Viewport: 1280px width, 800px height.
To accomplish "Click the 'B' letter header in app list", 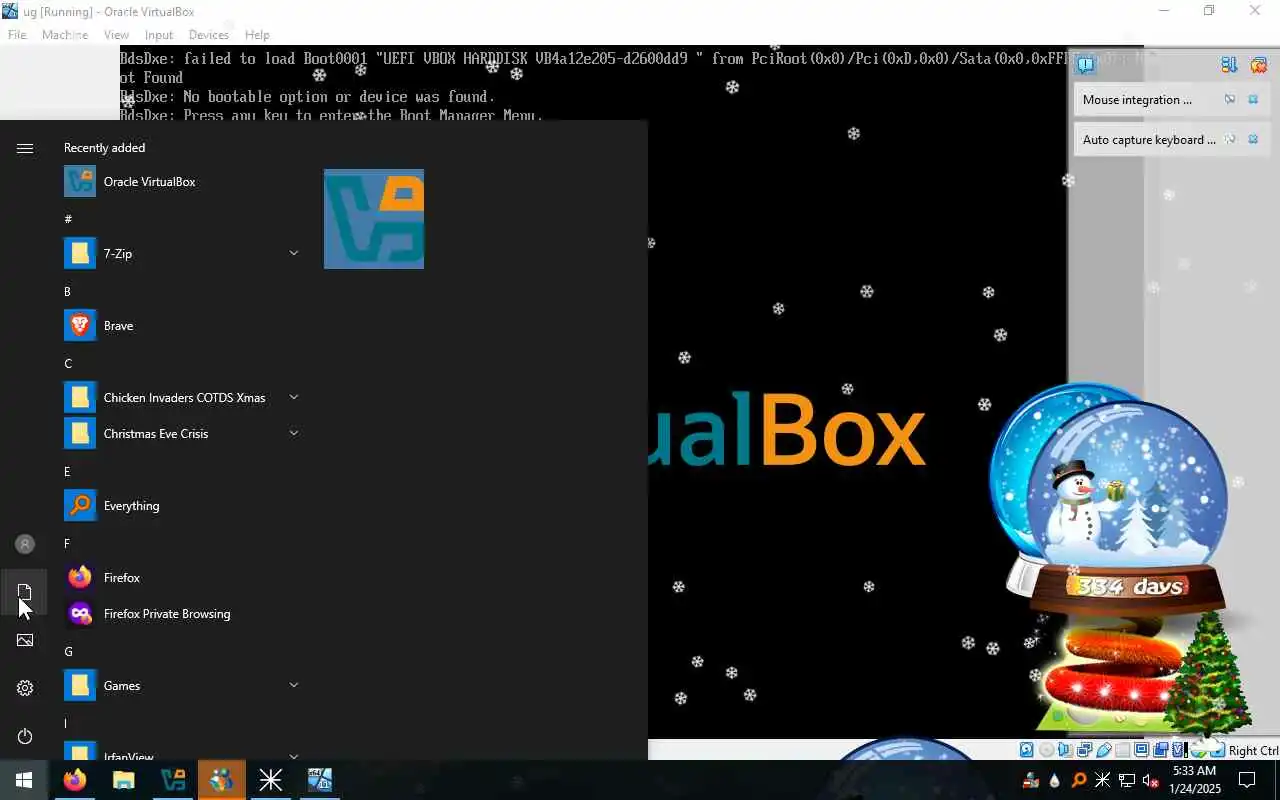I will pos(67,291).
